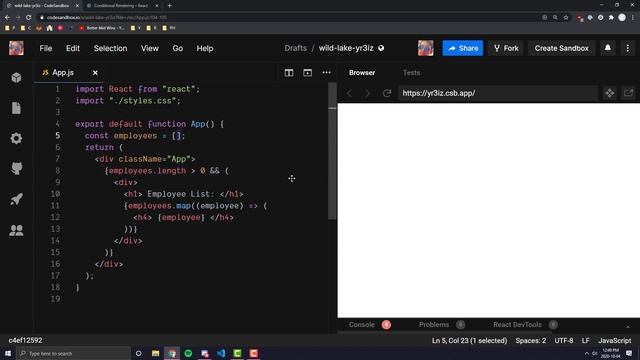Click the user profile avatar near Share
This screenshot has width=640, height=360.
click(425, 48)
